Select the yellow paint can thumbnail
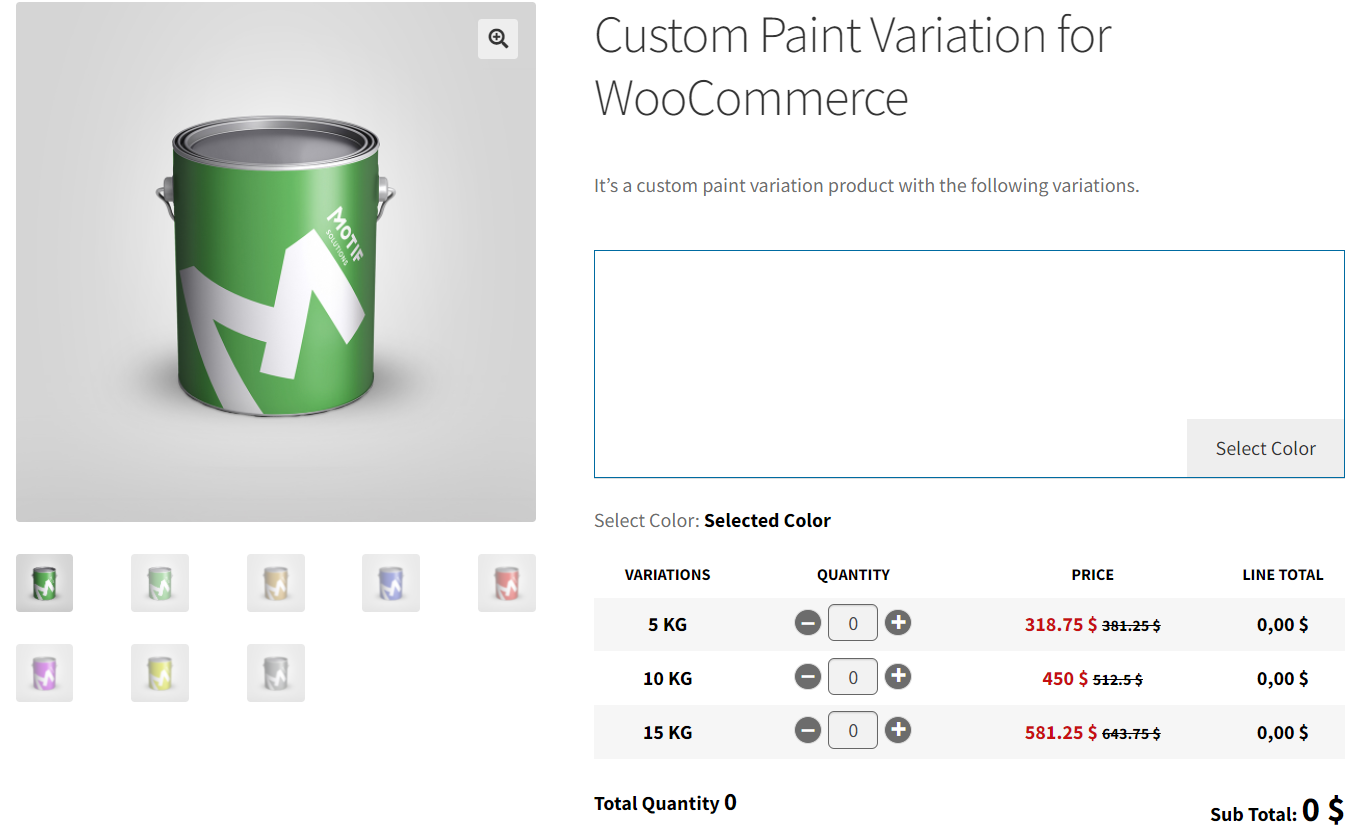 coord(160,673)
